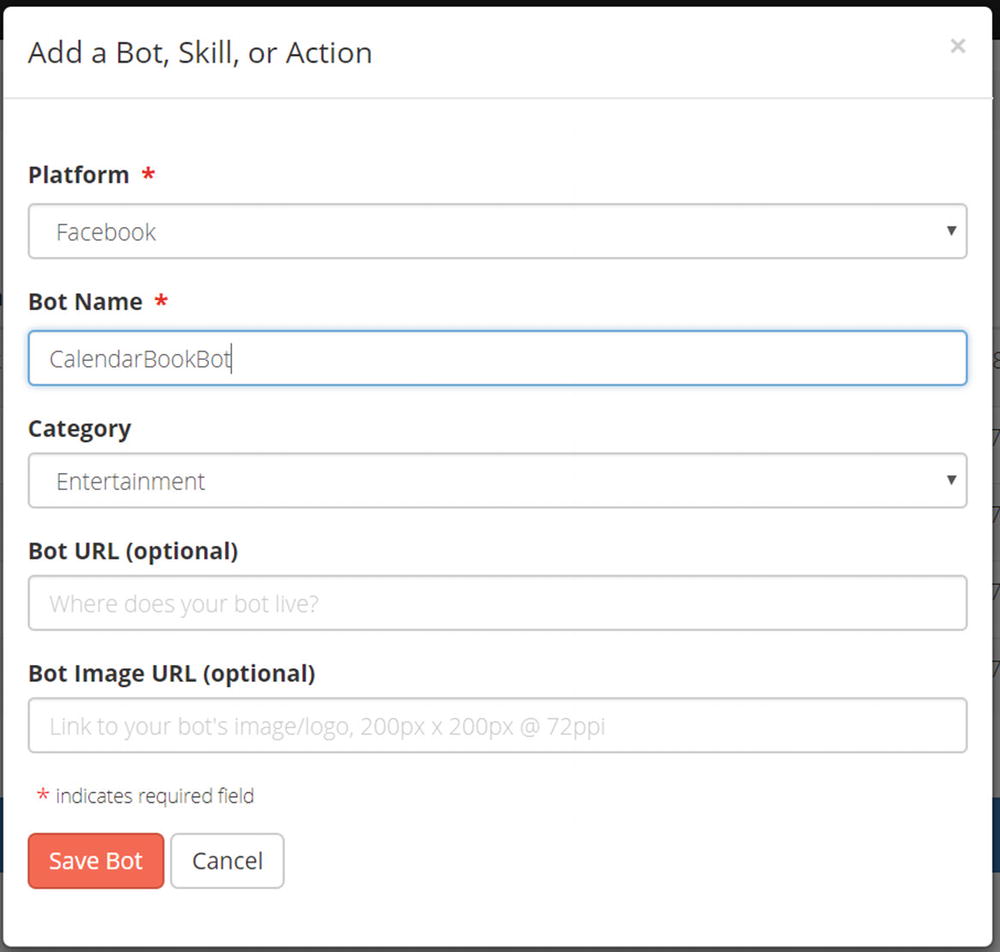Focus the Bot Name text field
Screen dimensions: 1000x952
[x=497, y=358]
